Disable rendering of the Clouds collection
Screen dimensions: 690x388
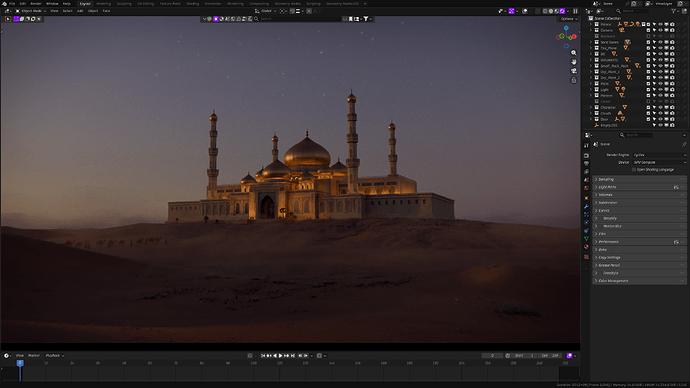pyautogui.click(x=672, y=113)
